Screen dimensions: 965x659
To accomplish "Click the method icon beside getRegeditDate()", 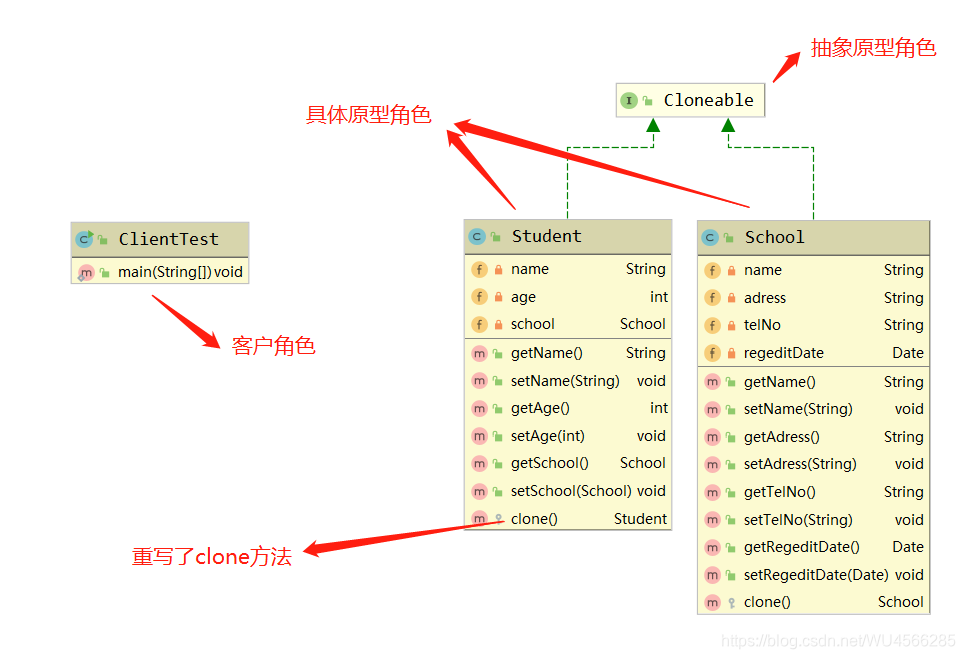I will [x=713, y=548].
